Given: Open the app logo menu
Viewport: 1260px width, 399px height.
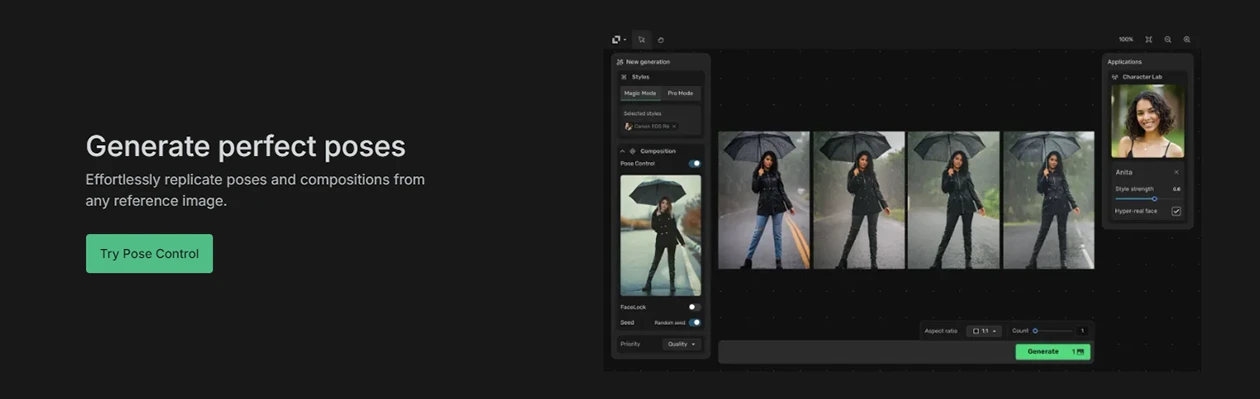Looking at the screenshot, I should (x=619, y=40).
